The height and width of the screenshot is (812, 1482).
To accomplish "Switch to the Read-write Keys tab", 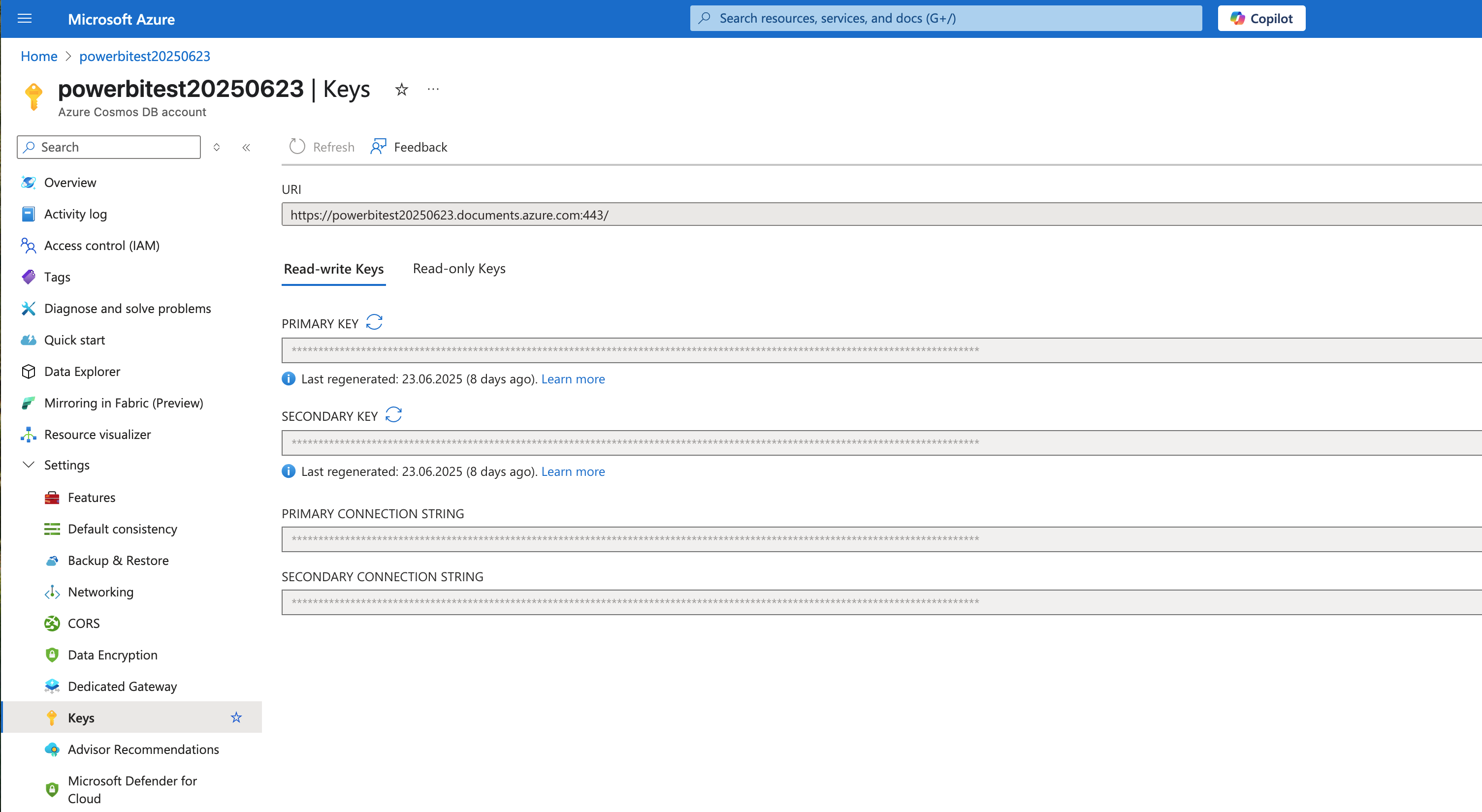I will tap(334, 269).
